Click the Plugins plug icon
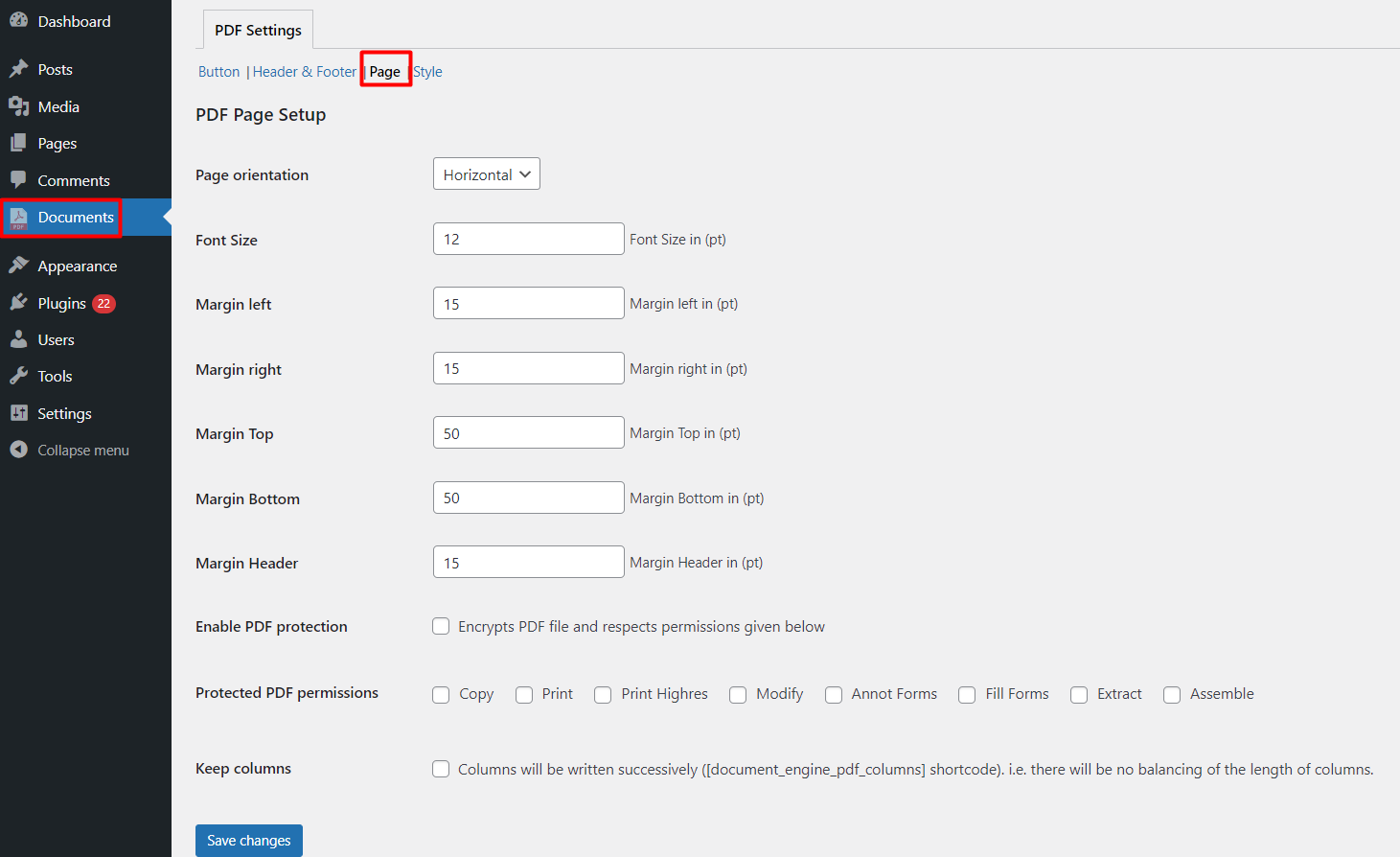 18,303
